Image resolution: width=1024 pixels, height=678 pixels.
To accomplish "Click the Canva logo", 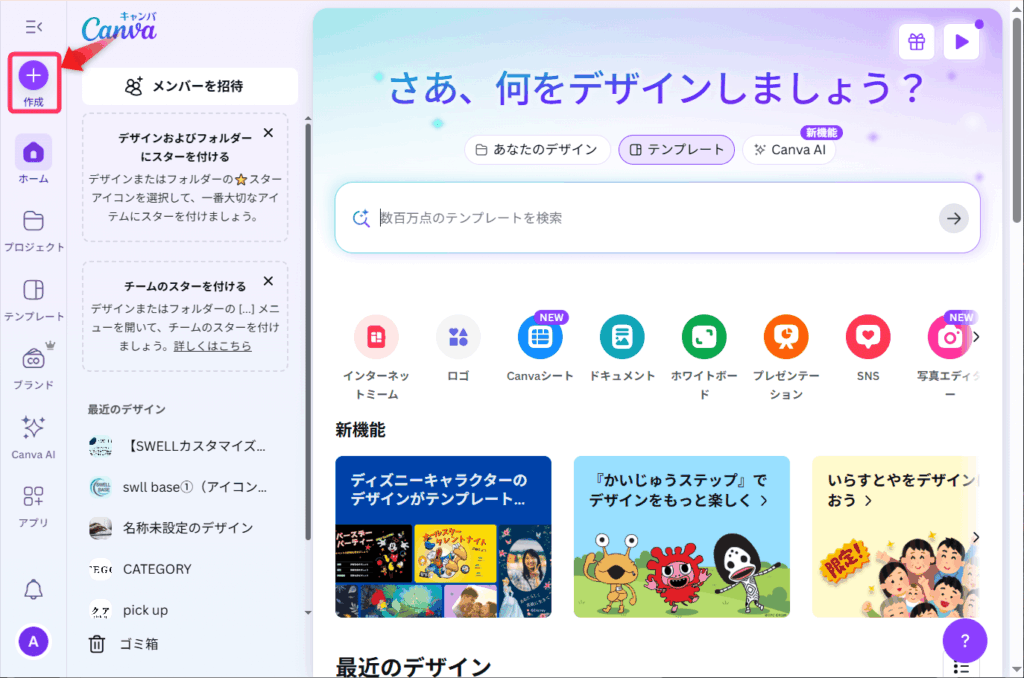I will (119, 27).
